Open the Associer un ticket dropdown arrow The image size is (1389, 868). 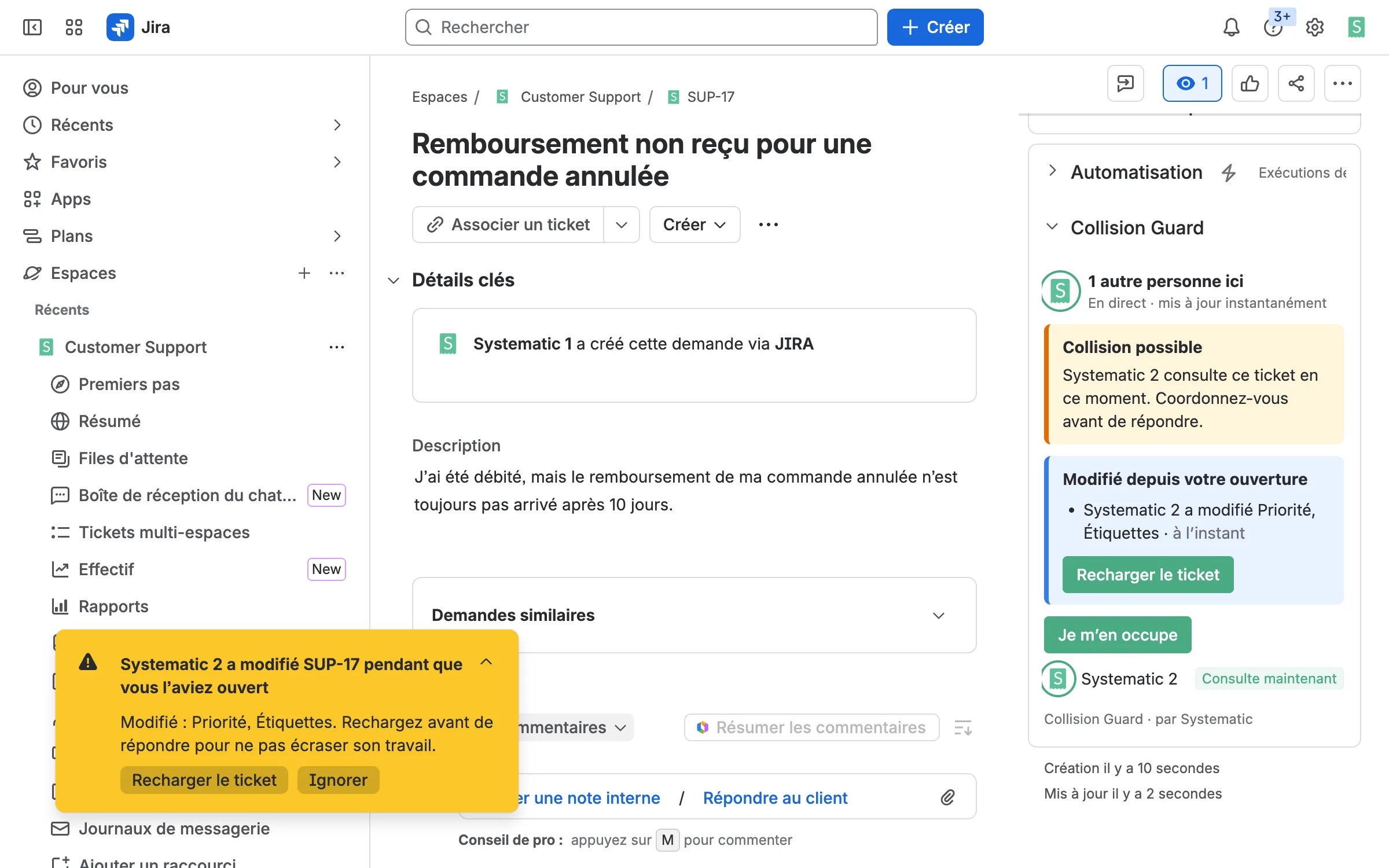click(622, 225)
